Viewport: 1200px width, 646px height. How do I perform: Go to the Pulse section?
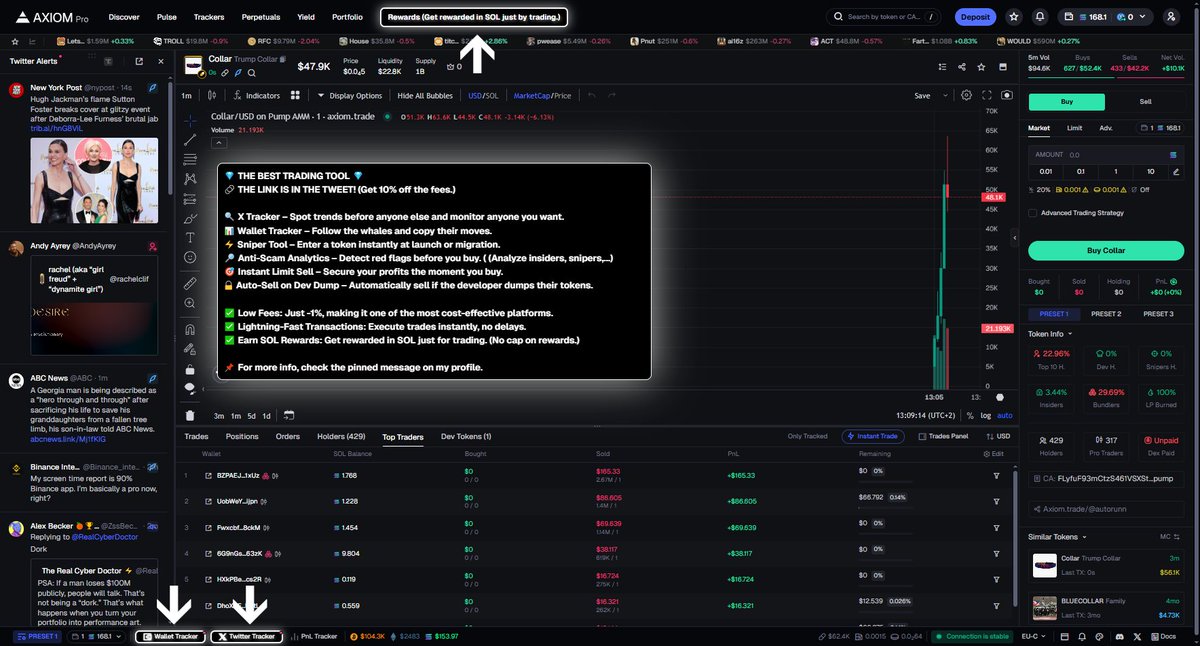coord(167,17)
